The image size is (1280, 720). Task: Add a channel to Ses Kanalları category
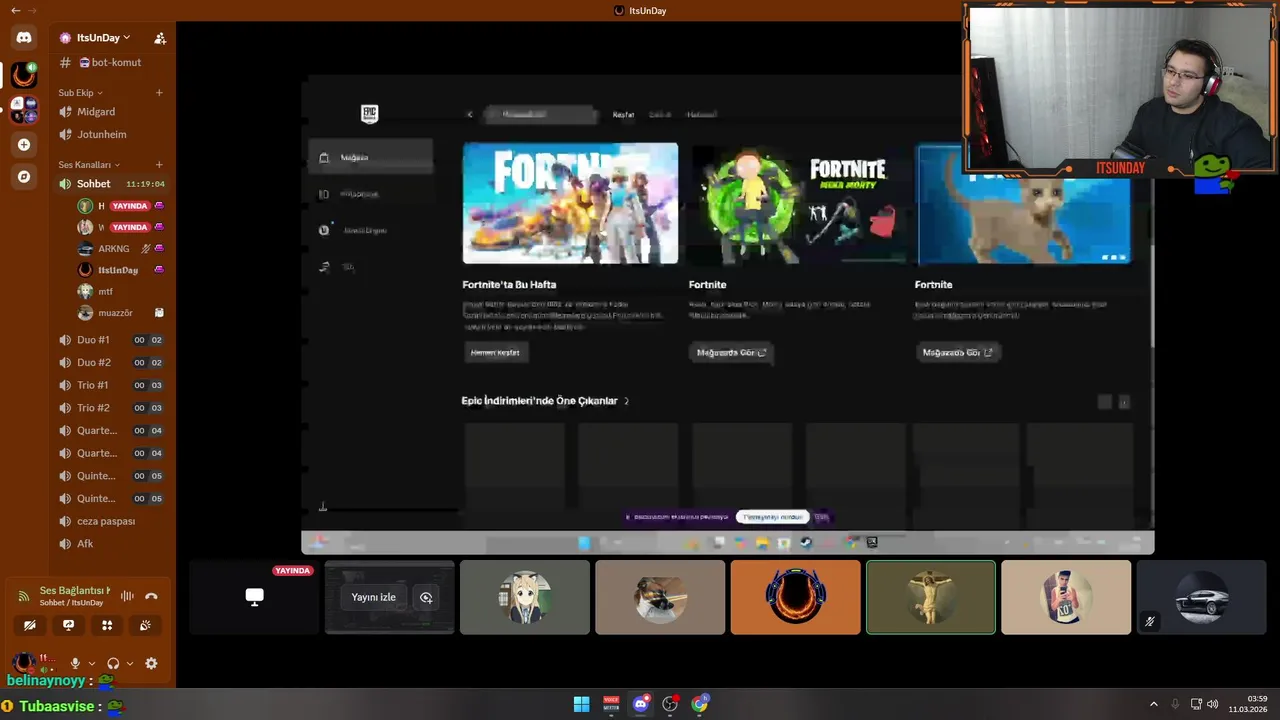159,165
